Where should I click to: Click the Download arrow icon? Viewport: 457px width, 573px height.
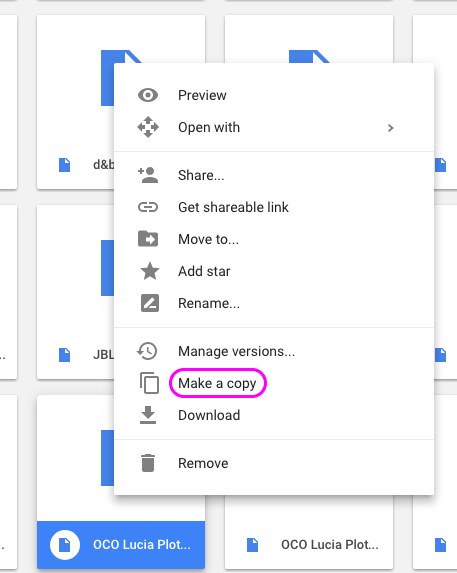(148, 415)
